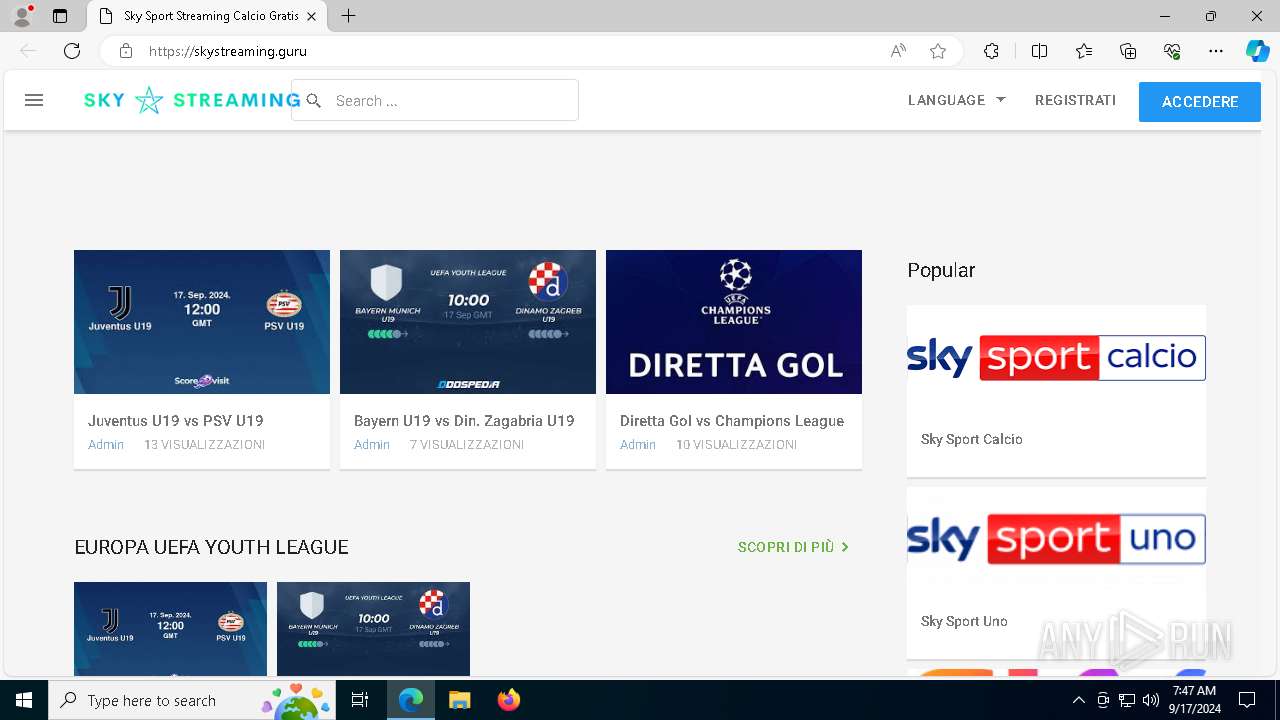
Task: Focus the site search field
Action: (435, 100)
